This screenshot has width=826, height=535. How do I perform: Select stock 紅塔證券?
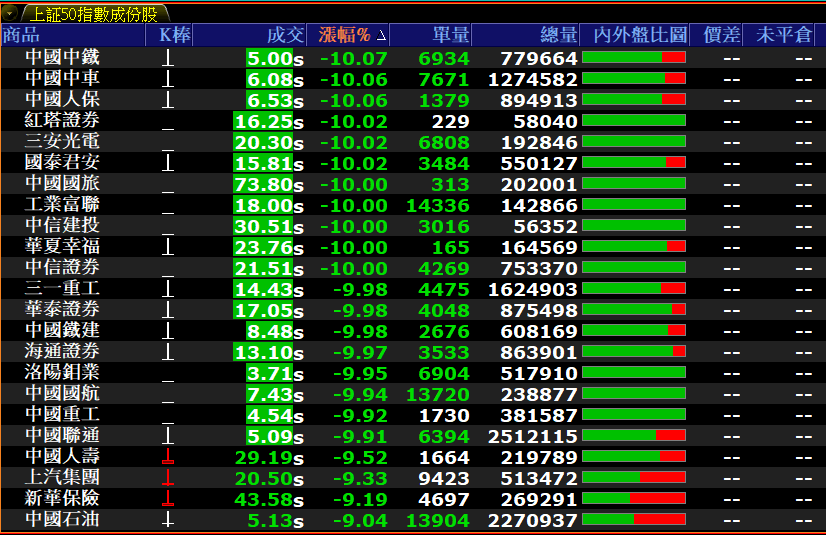[62, 121]
